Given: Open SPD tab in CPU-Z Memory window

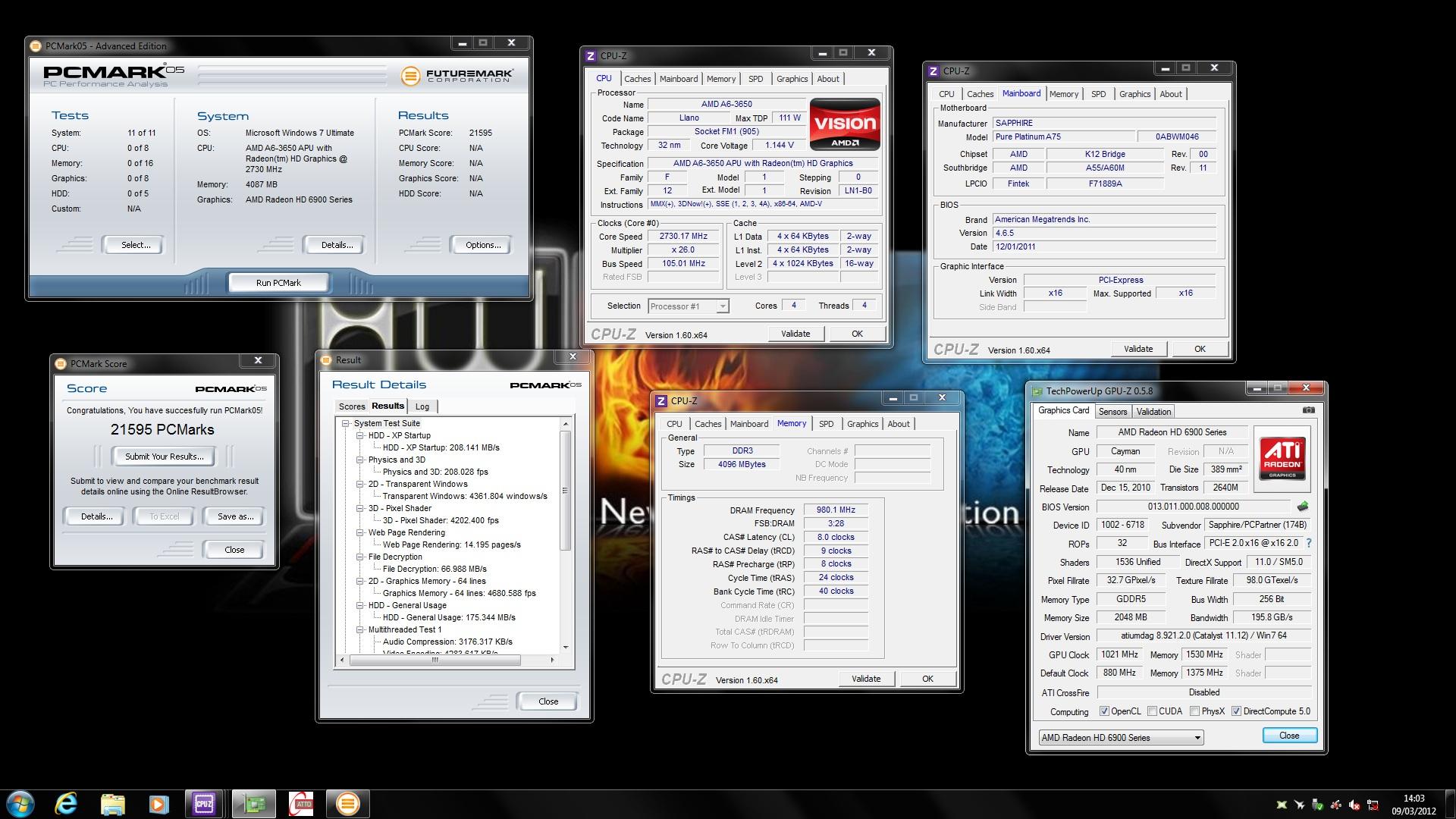Looking at the screenshot, I should 827,424.
